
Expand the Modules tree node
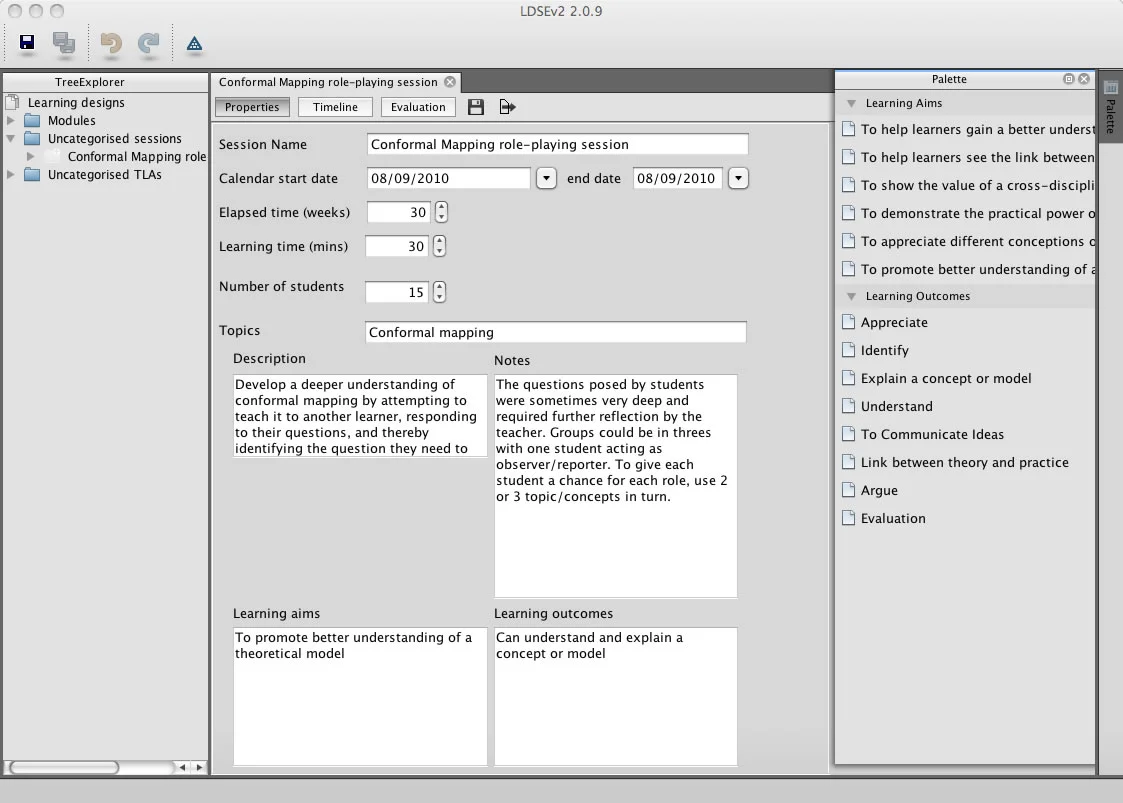point(11,120)
